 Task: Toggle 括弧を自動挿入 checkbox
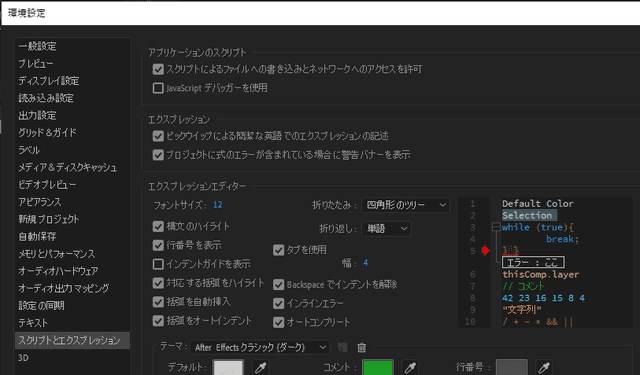(x=158, y=302)
